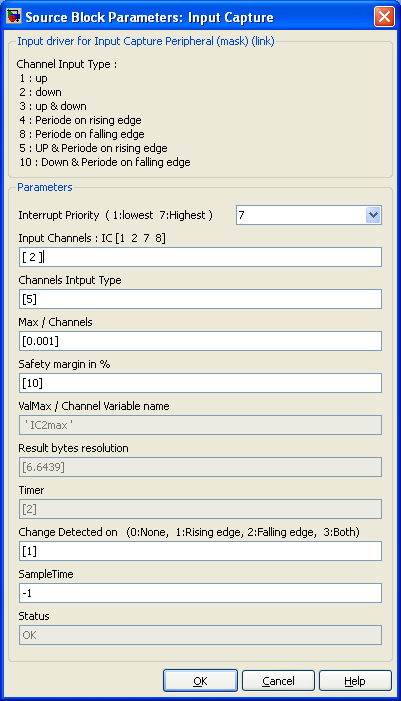Click the disabled ValMax variable name 'IC2max' field
This screenshot has width=401, height=701.
point(200,425)
